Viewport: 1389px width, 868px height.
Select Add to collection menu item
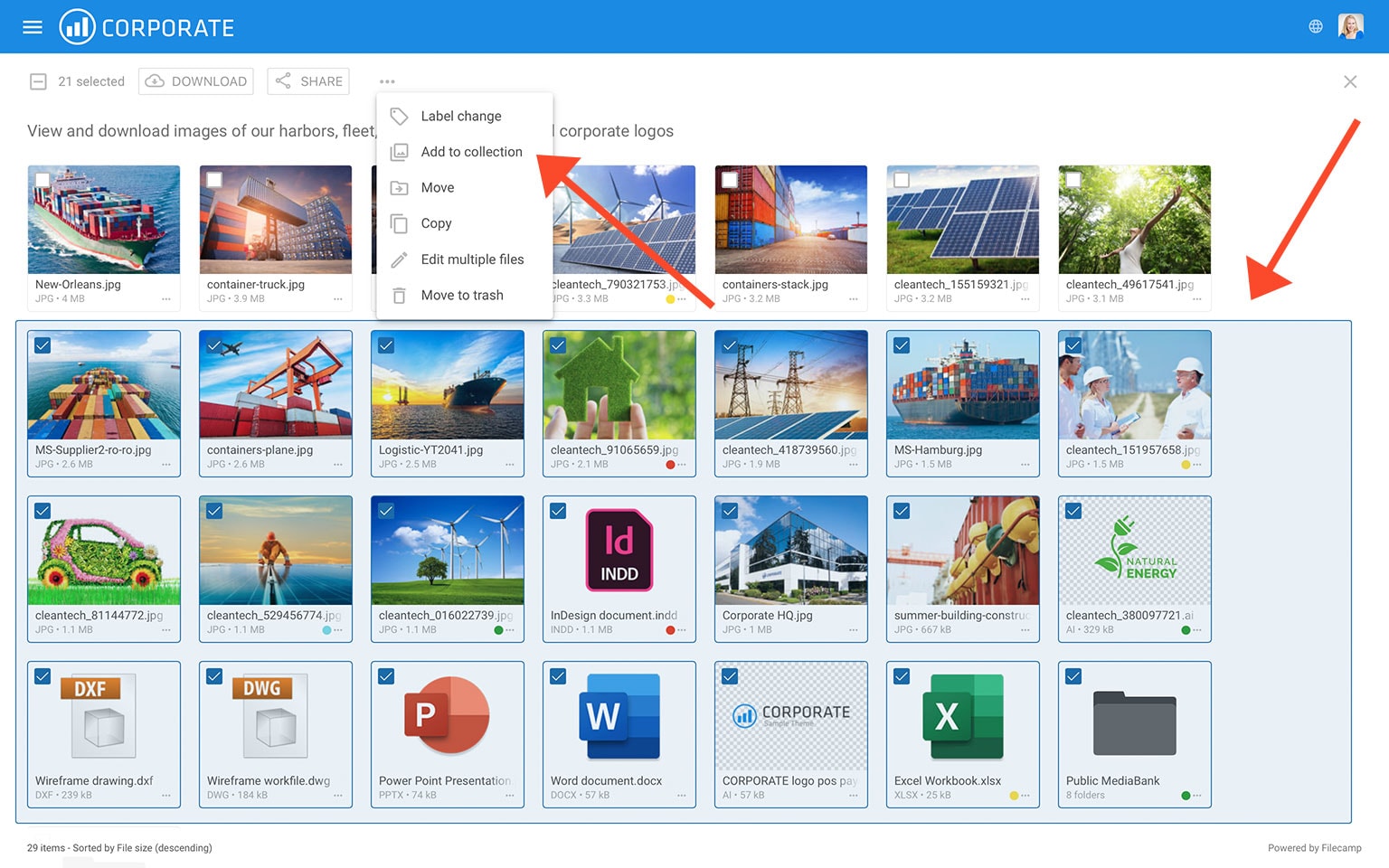point(464,152)
